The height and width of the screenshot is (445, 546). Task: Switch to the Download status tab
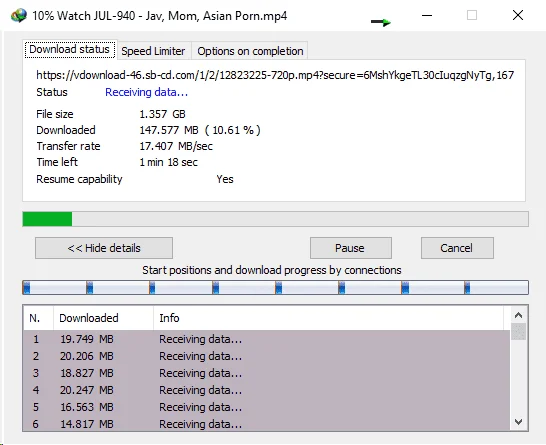70,49
